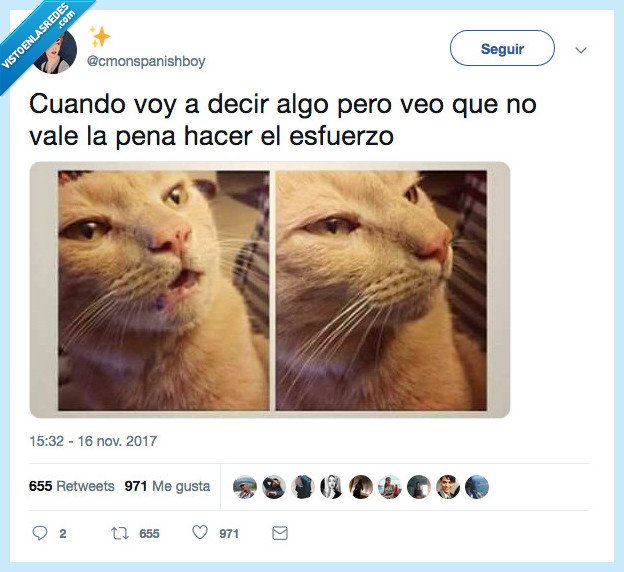The image size is (624, 572).
Task: Click the second liker avatar in dark clothing
Action: [x=274, y=487]
